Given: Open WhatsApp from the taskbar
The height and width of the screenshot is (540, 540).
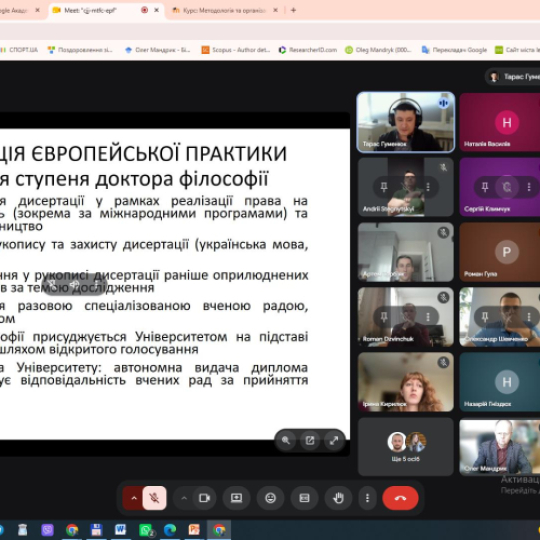Looking at the screenshot, I should [146, 530].
